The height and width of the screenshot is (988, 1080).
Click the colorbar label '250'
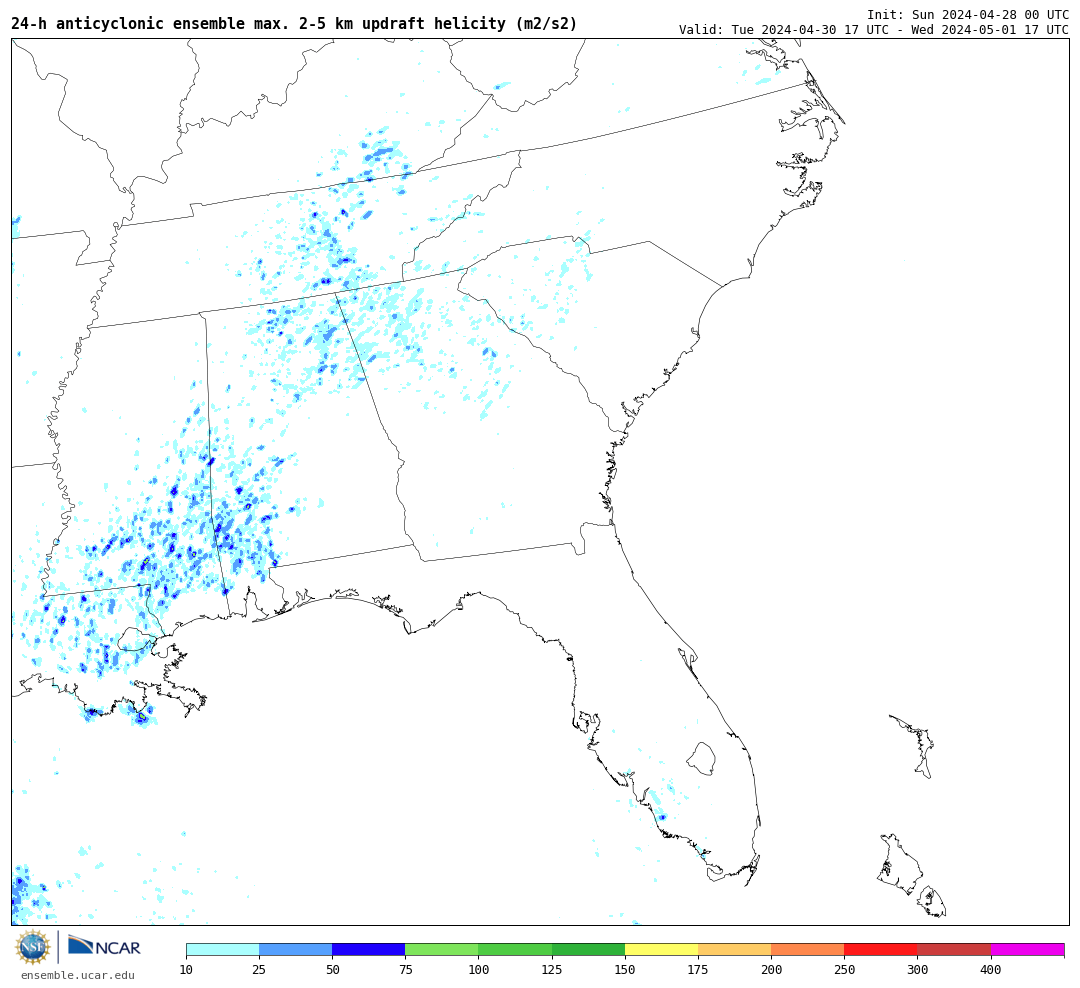click(x=844, y=969)
